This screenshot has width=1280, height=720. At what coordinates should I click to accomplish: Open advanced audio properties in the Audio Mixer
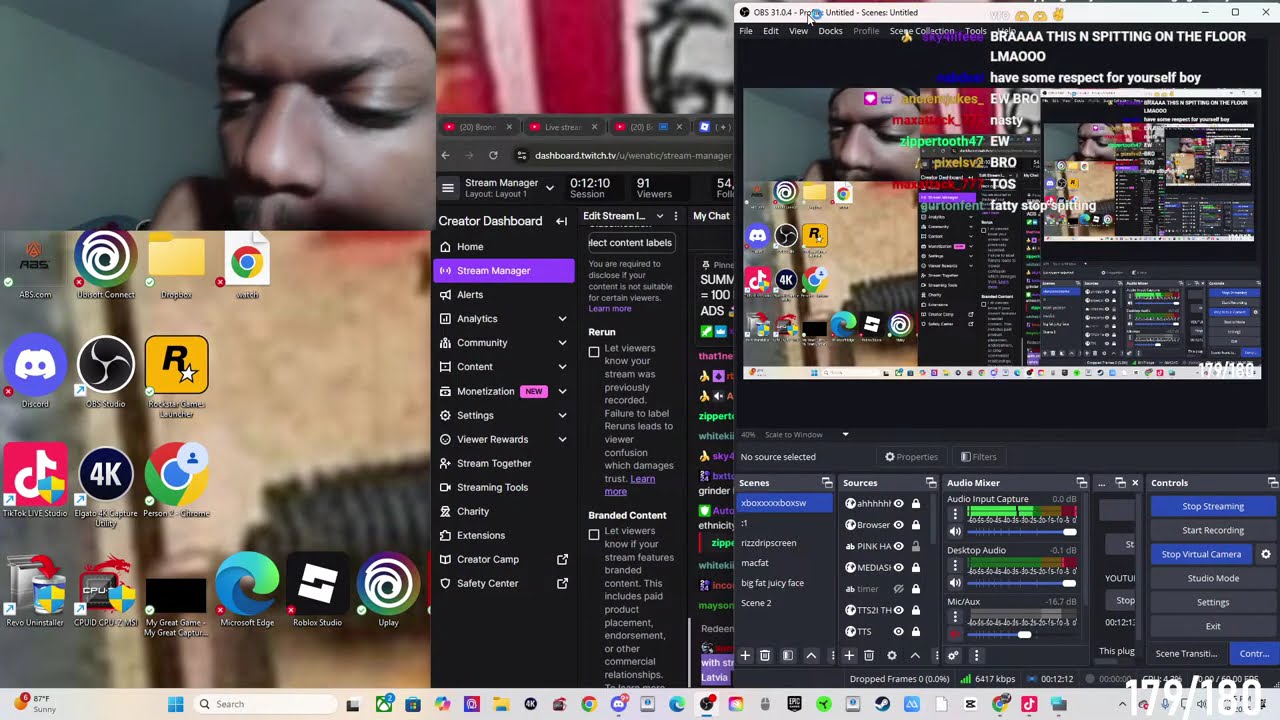coord(953,655)
